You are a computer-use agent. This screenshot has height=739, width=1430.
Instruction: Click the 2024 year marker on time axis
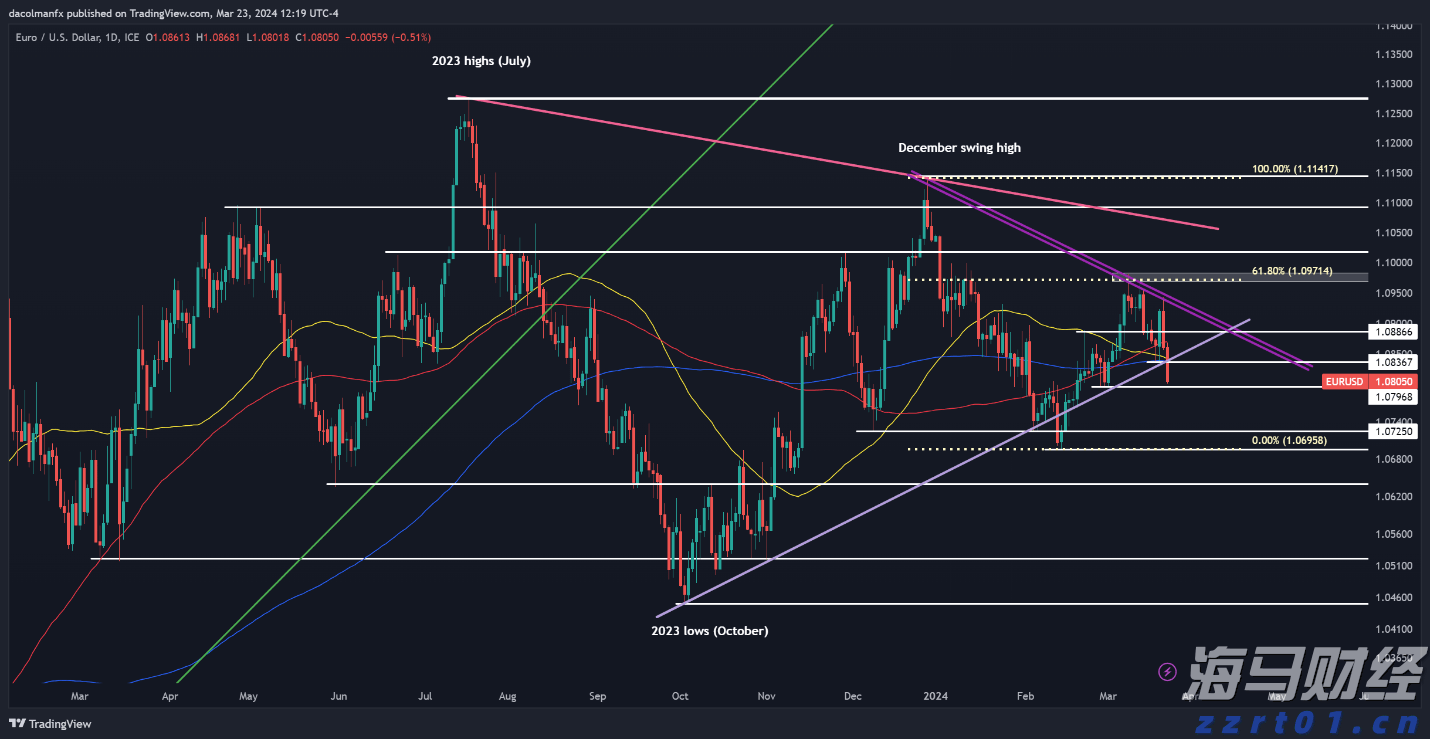pos(936,695)
